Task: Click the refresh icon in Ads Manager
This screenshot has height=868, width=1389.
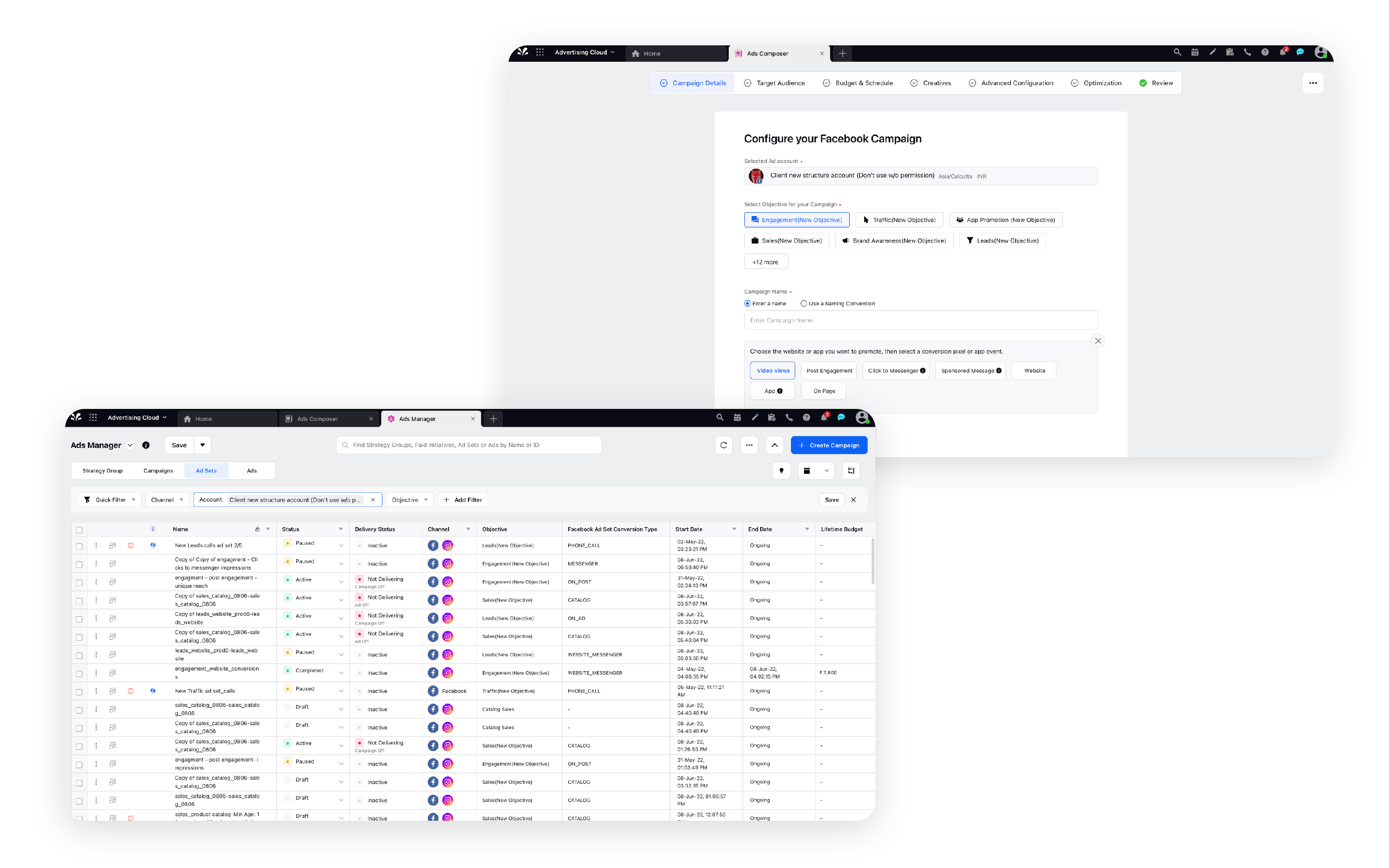Action: (723, 445)
